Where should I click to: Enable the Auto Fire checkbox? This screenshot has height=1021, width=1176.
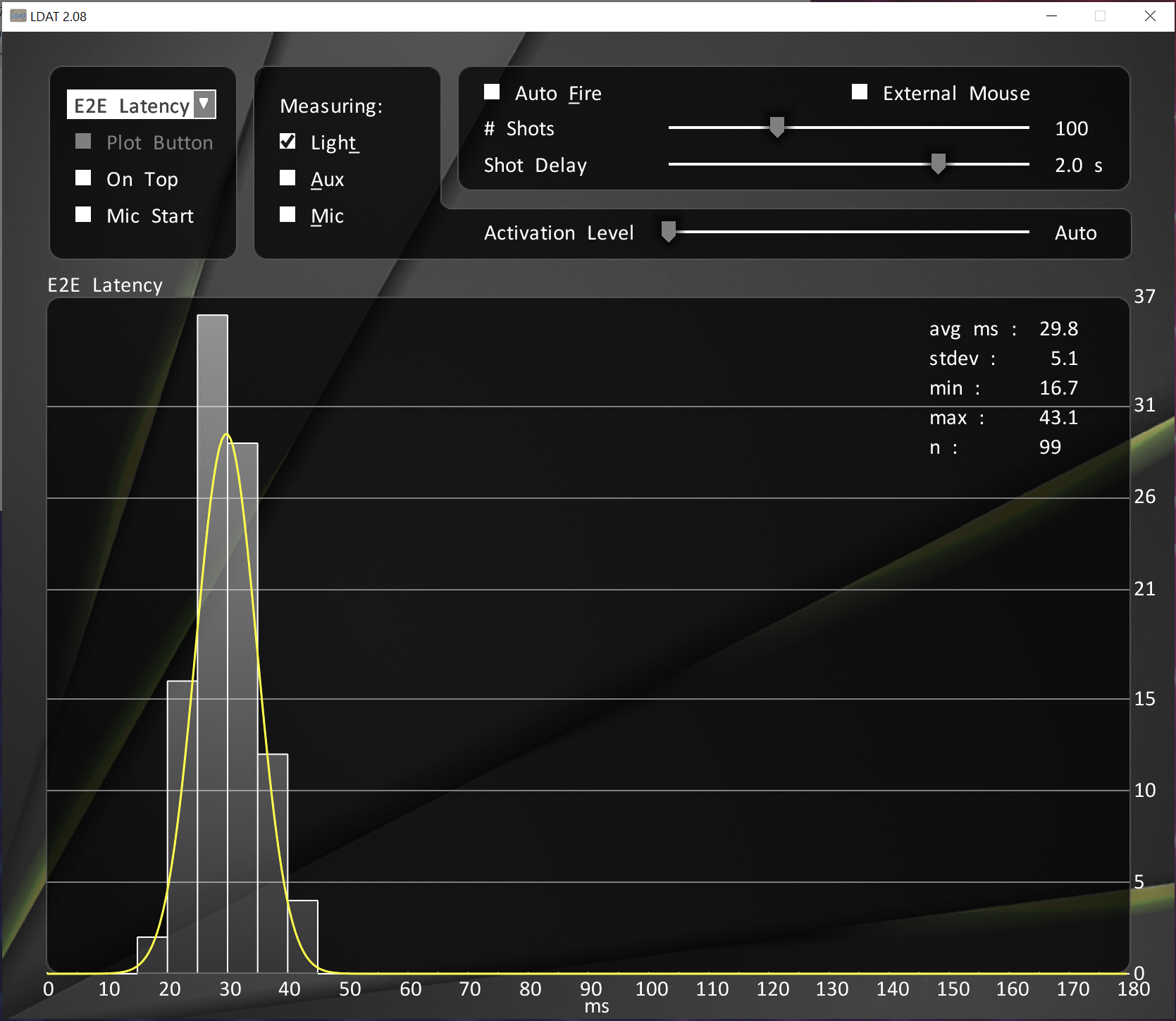pos(492,92)
